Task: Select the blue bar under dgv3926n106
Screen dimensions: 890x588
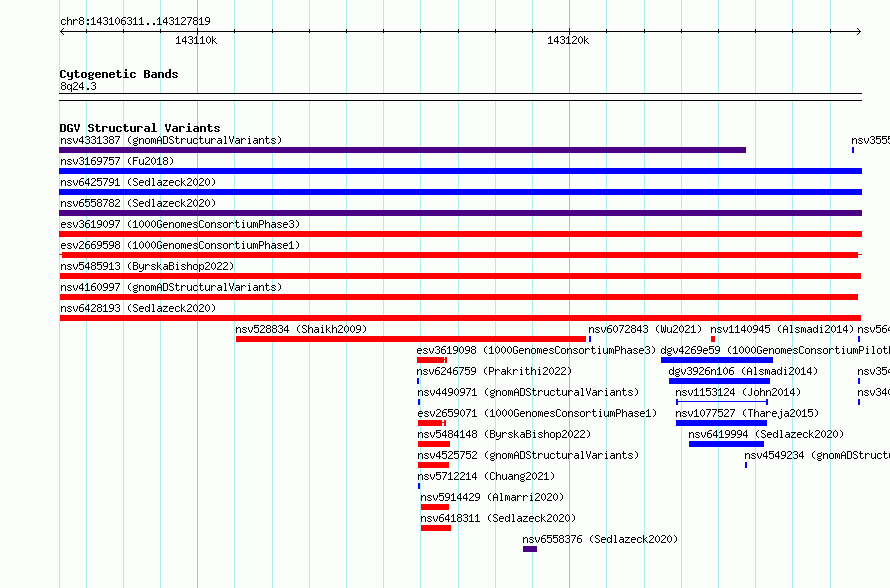Action: [719, 381]
